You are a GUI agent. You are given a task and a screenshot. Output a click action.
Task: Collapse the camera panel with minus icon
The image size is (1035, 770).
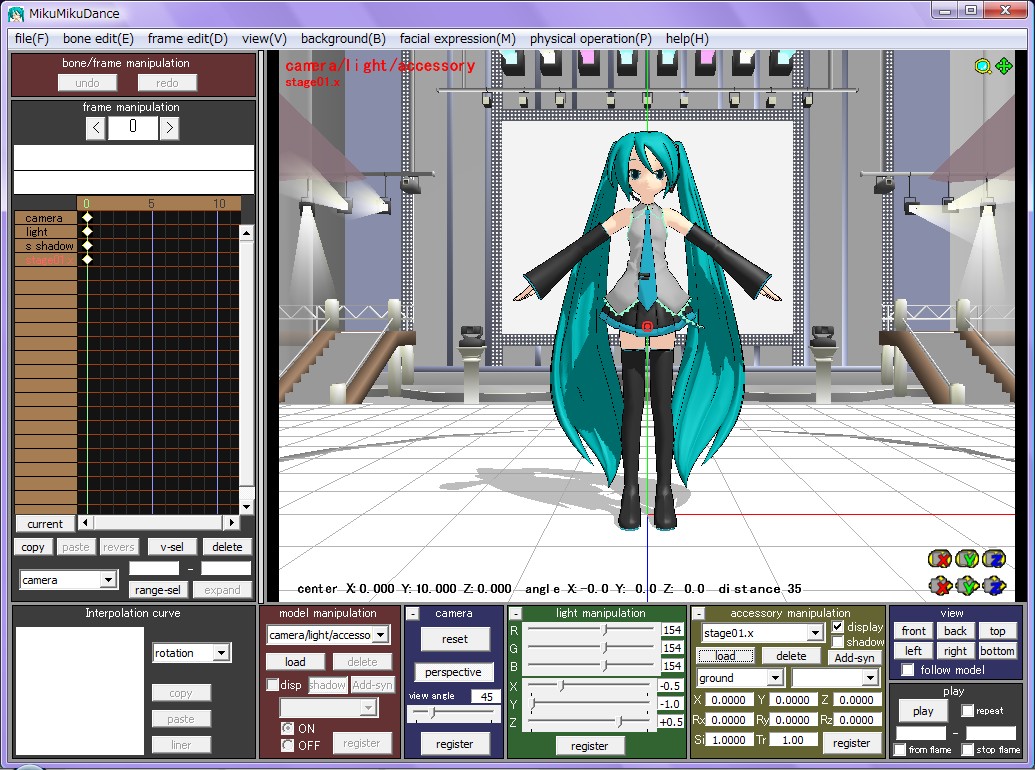[413, 614]
